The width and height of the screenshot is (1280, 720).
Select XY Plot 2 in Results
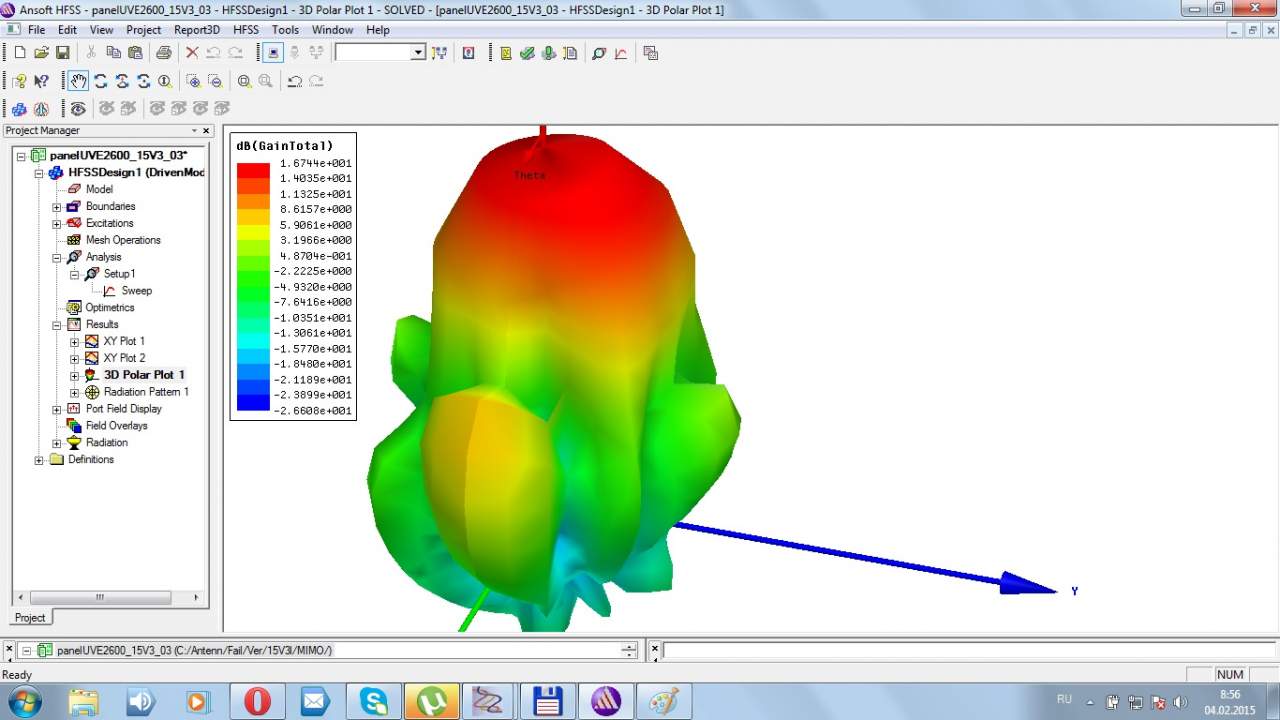click(x=124, y=358)
